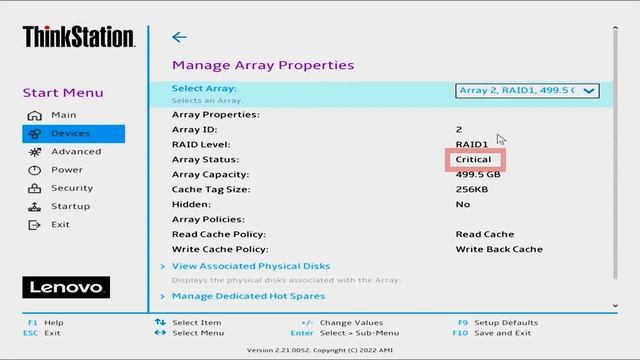Click the Security lock icon
This screenshot has width=640, height=360.
[34, 188]
